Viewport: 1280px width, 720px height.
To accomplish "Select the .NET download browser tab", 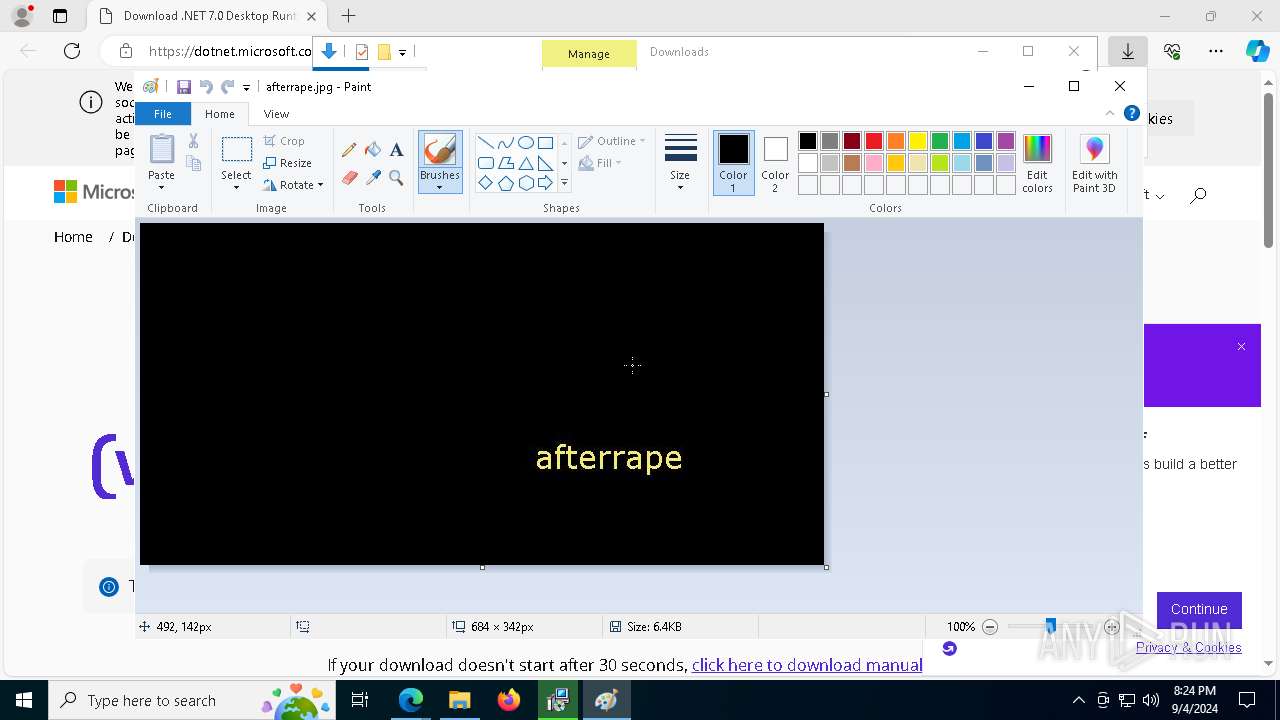I will [207, 16].
